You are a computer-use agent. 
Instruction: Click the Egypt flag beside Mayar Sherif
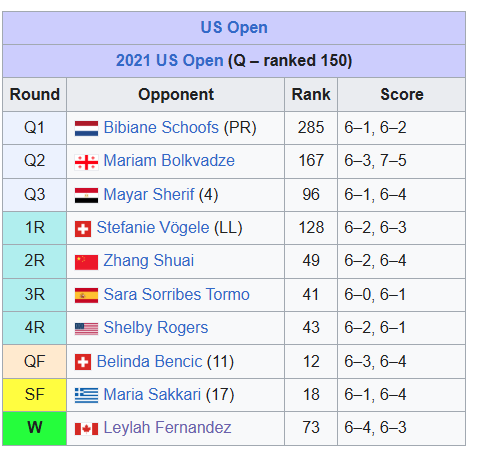click(x=86, y=196)
